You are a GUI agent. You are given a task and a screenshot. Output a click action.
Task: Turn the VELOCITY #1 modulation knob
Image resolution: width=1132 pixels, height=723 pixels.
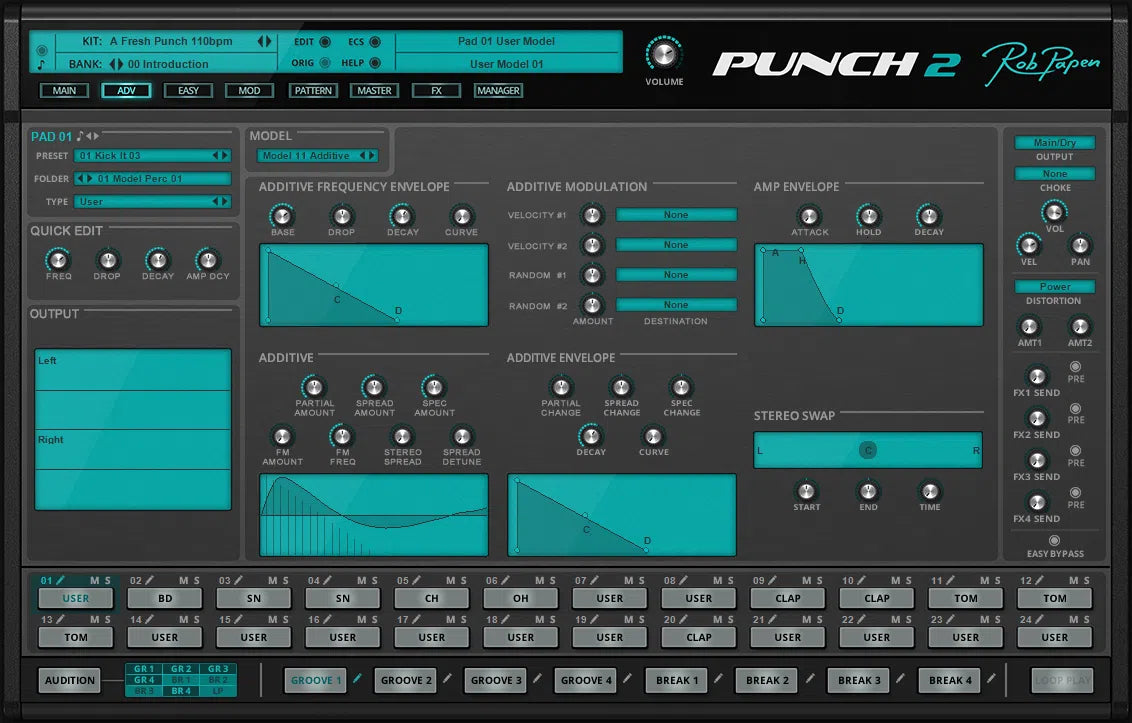(592, 214)
